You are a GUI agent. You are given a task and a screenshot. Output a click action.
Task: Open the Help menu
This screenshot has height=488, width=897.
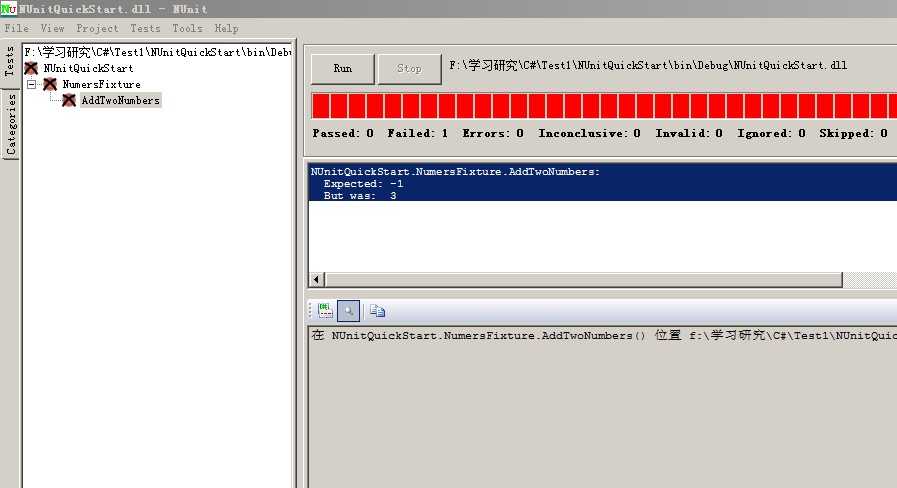tap(227, 28)
